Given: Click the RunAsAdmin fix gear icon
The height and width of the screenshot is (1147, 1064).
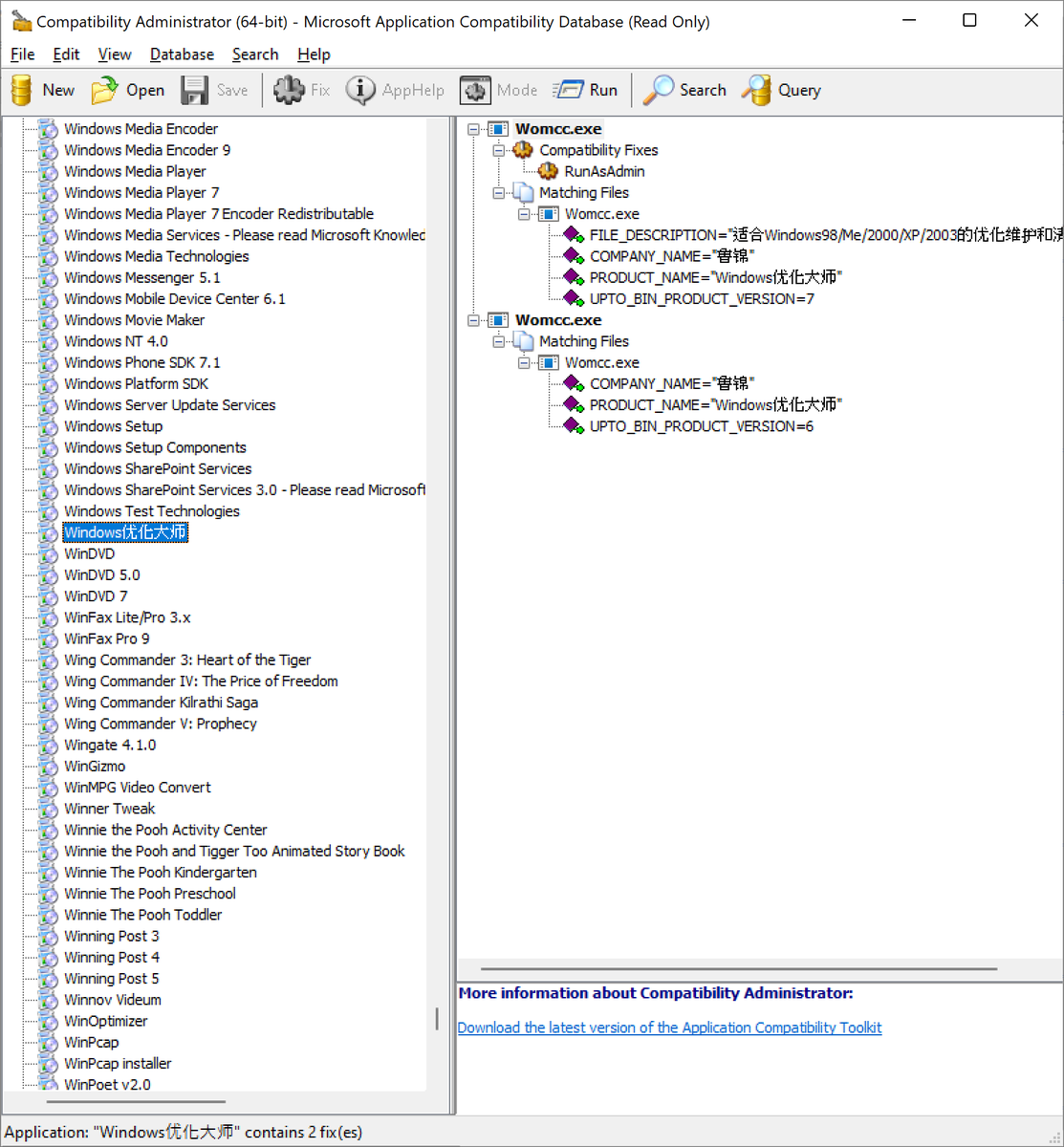Looking at the screenshot, I should click(x=549, y=171).
